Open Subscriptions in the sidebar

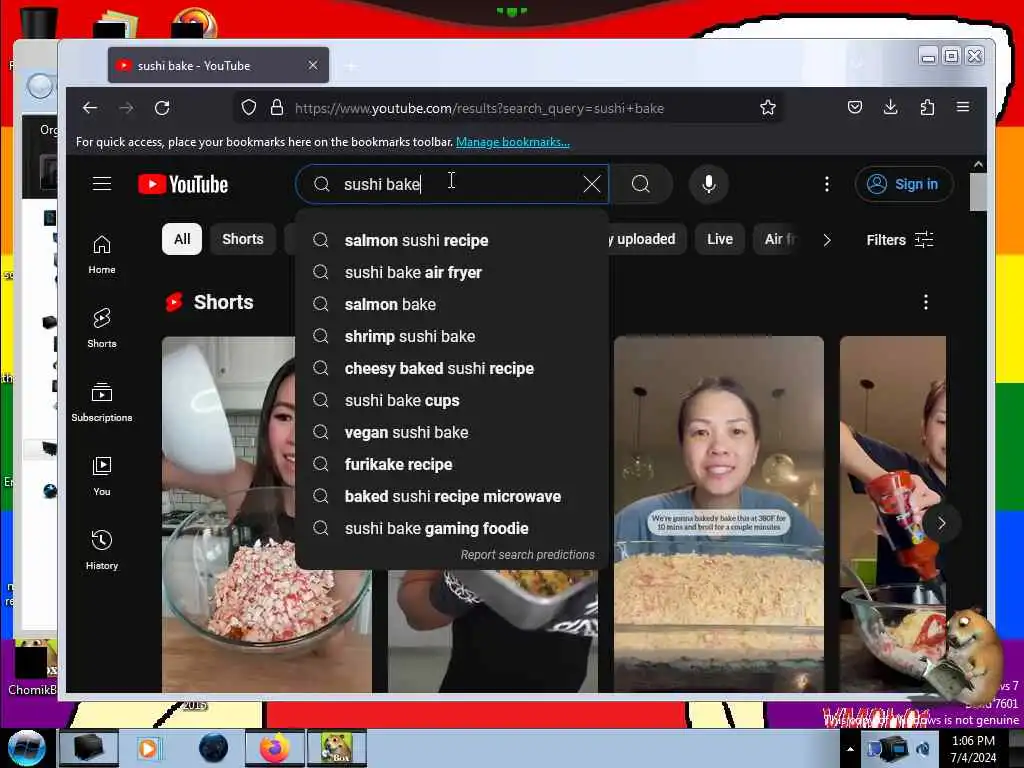coord(102,402)
